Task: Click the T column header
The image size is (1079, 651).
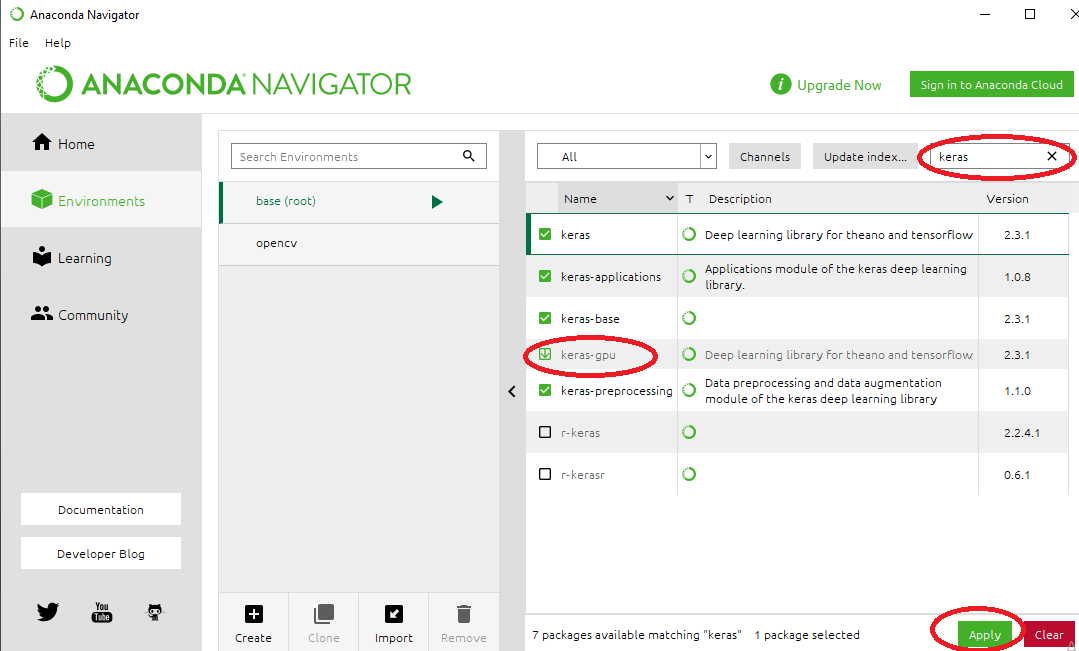Action: click(x=689, y=198)
